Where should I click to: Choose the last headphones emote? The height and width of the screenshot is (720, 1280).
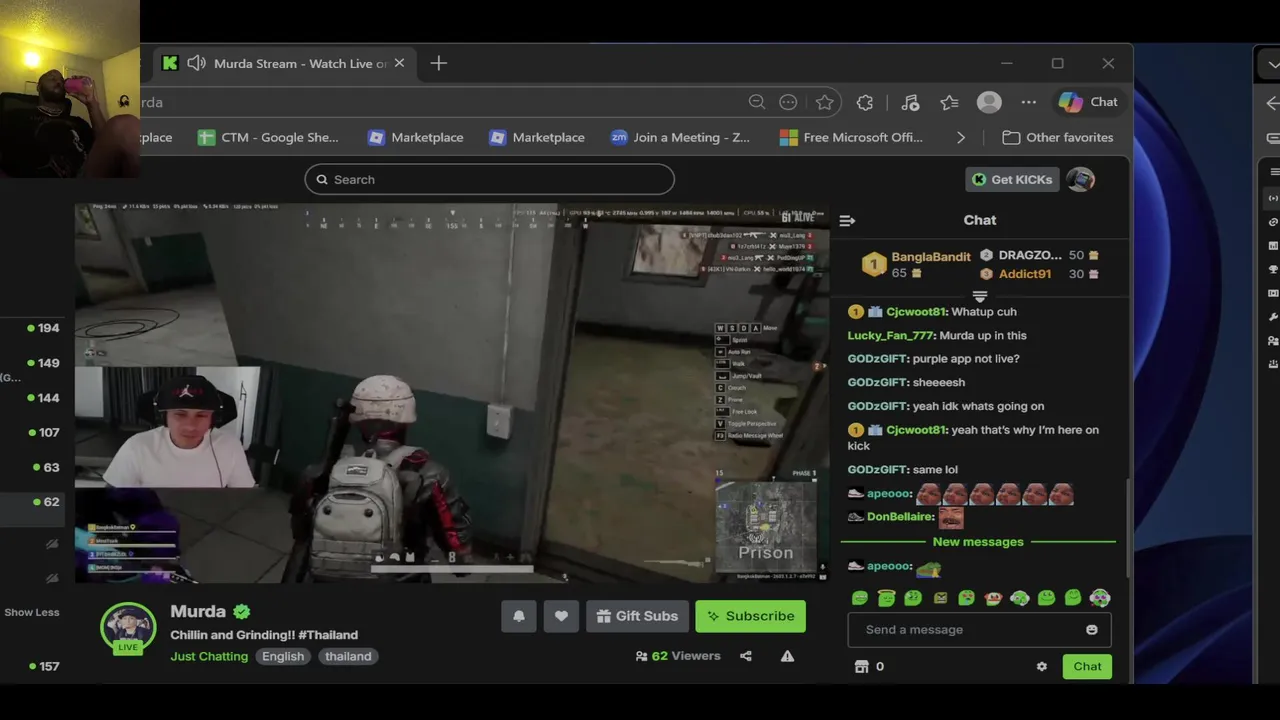pyautogui.click(x=1099, y=598)
